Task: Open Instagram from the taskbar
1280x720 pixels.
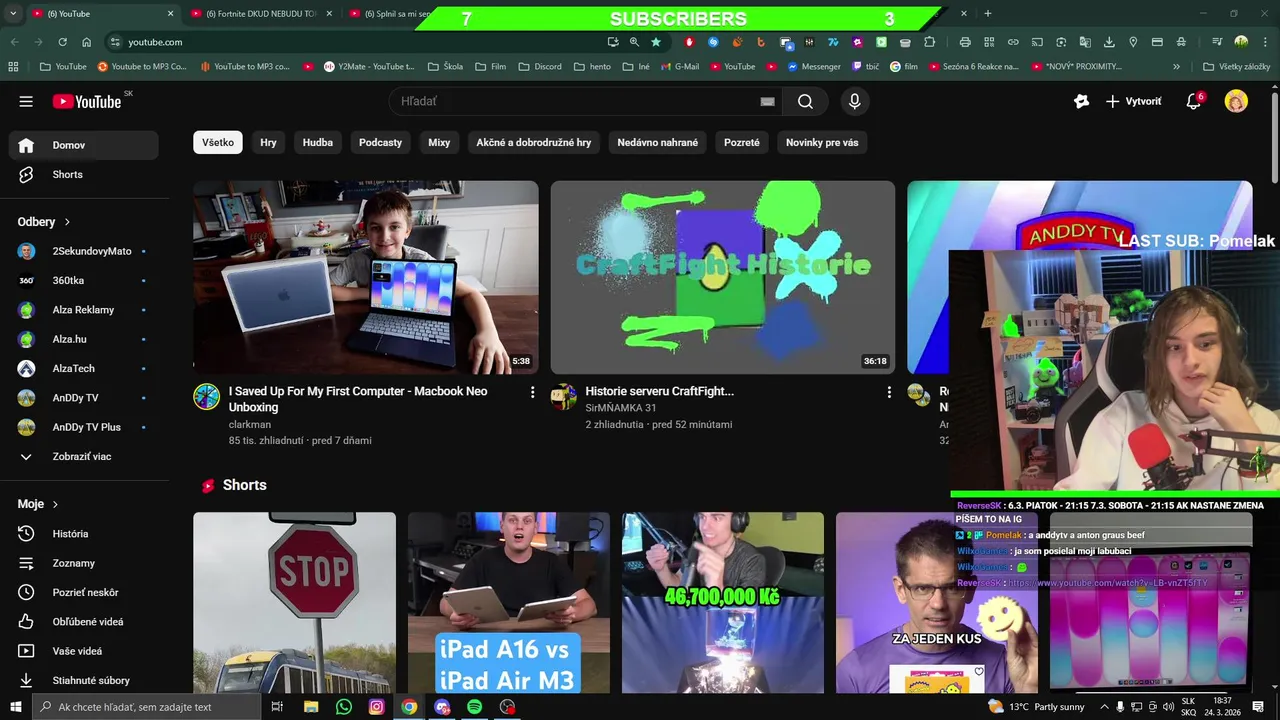Action: (x=376, y=707)
